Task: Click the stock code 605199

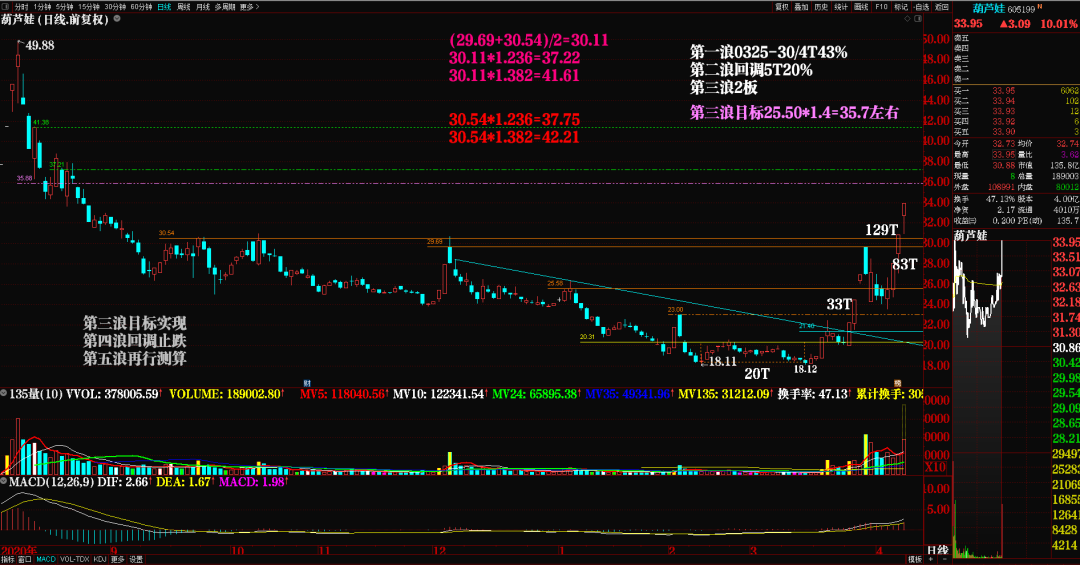Action: point(1021,9)
